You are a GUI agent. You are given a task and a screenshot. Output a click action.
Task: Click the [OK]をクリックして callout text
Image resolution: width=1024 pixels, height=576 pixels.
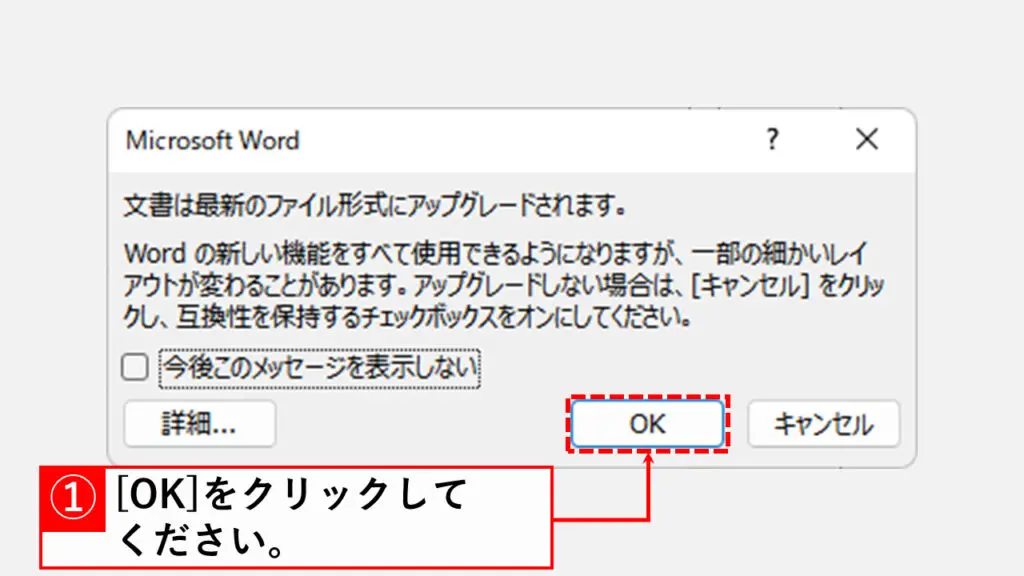(x=292, y=494)
